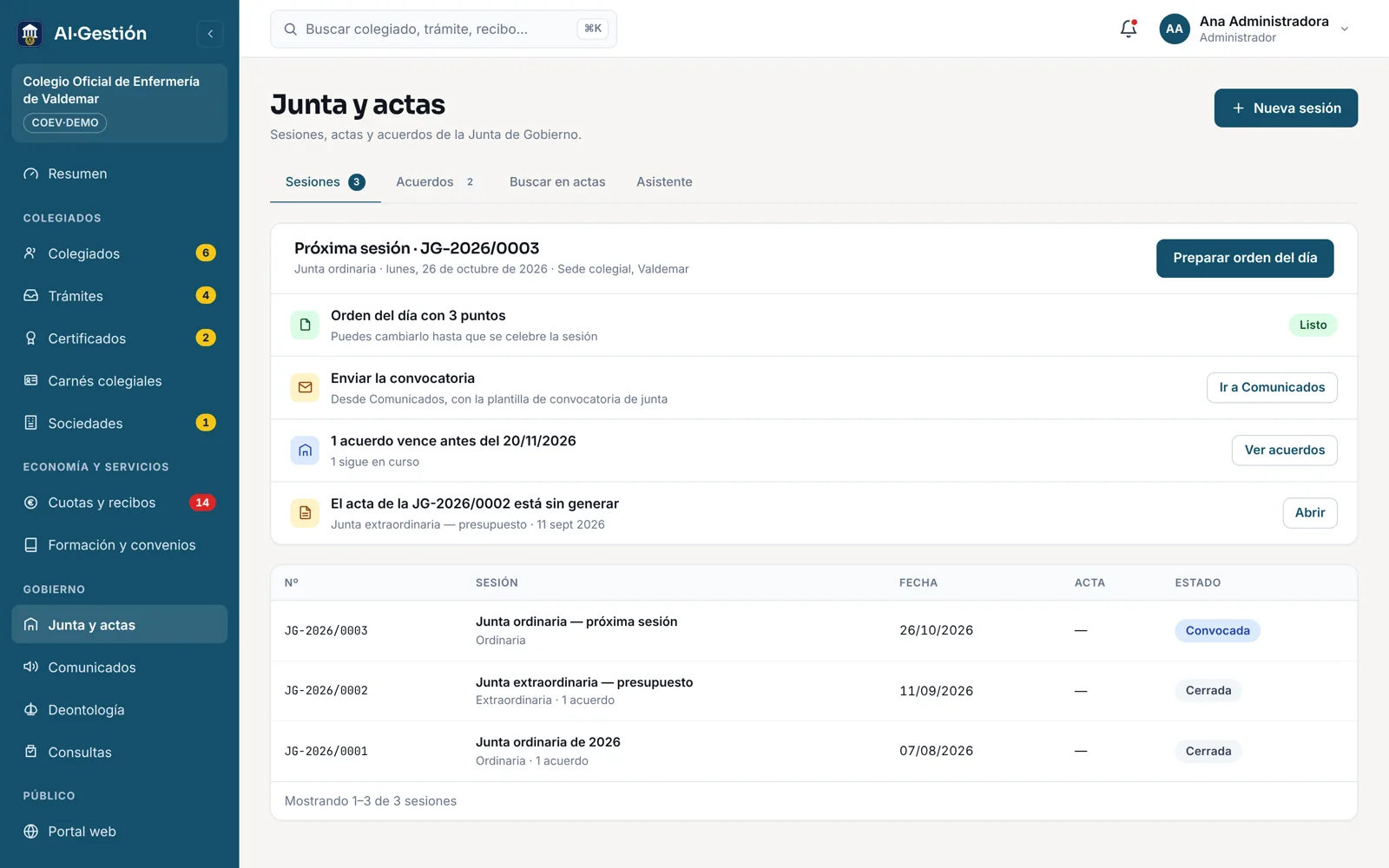Click the Sociedades building icon
Viewport: 1389px width, 868px height.
pos(31,424)
